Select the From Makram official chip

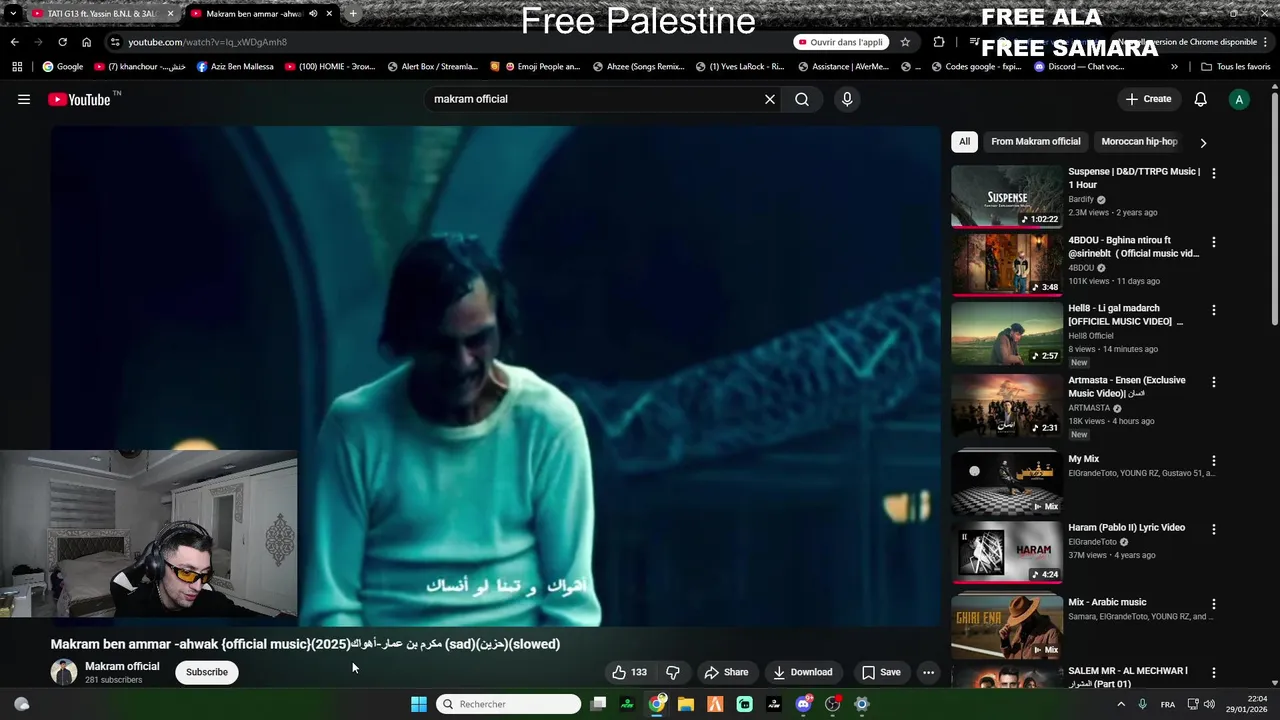(x=1036, y=141)
